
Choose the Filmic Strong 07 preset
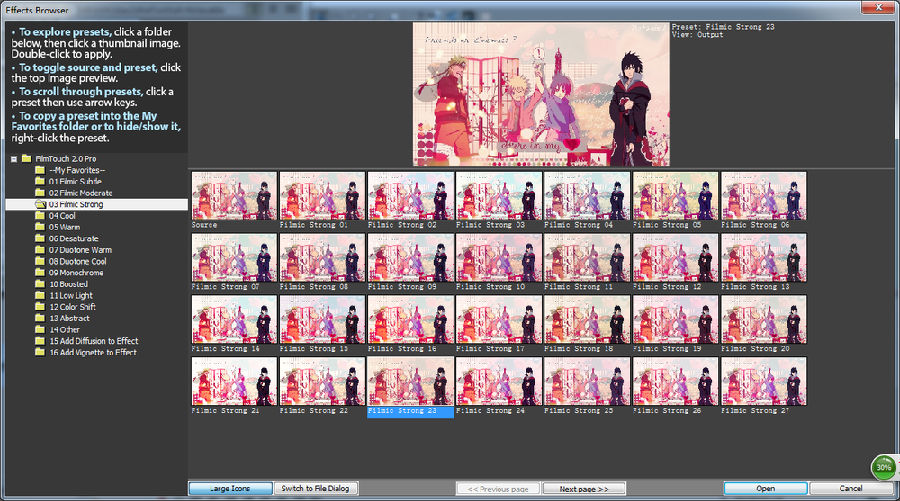pyautogui.click(x=234, y=258)
